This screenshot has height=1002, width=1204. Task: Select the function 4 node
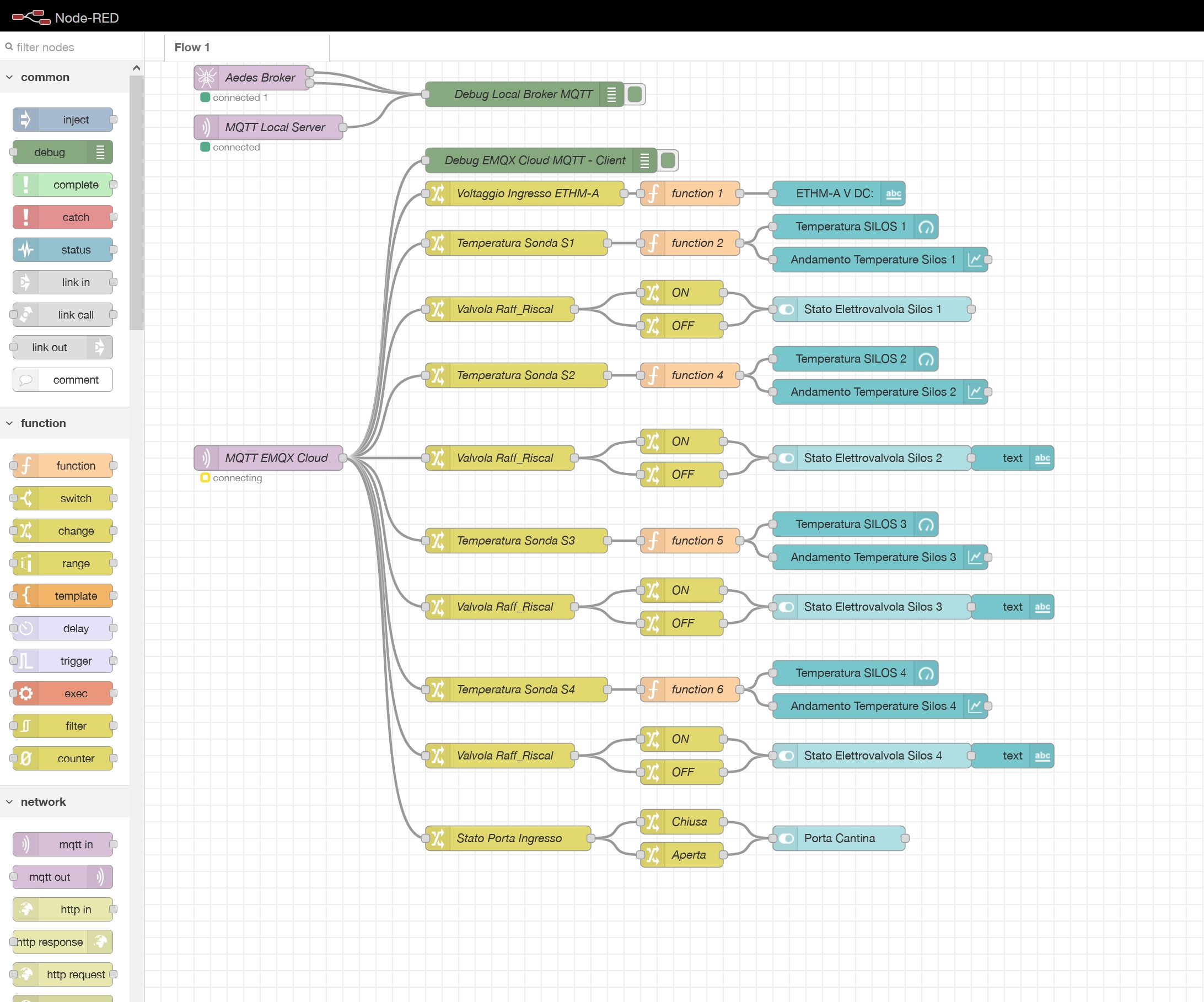pyautogui.click(x=690, y=375)
